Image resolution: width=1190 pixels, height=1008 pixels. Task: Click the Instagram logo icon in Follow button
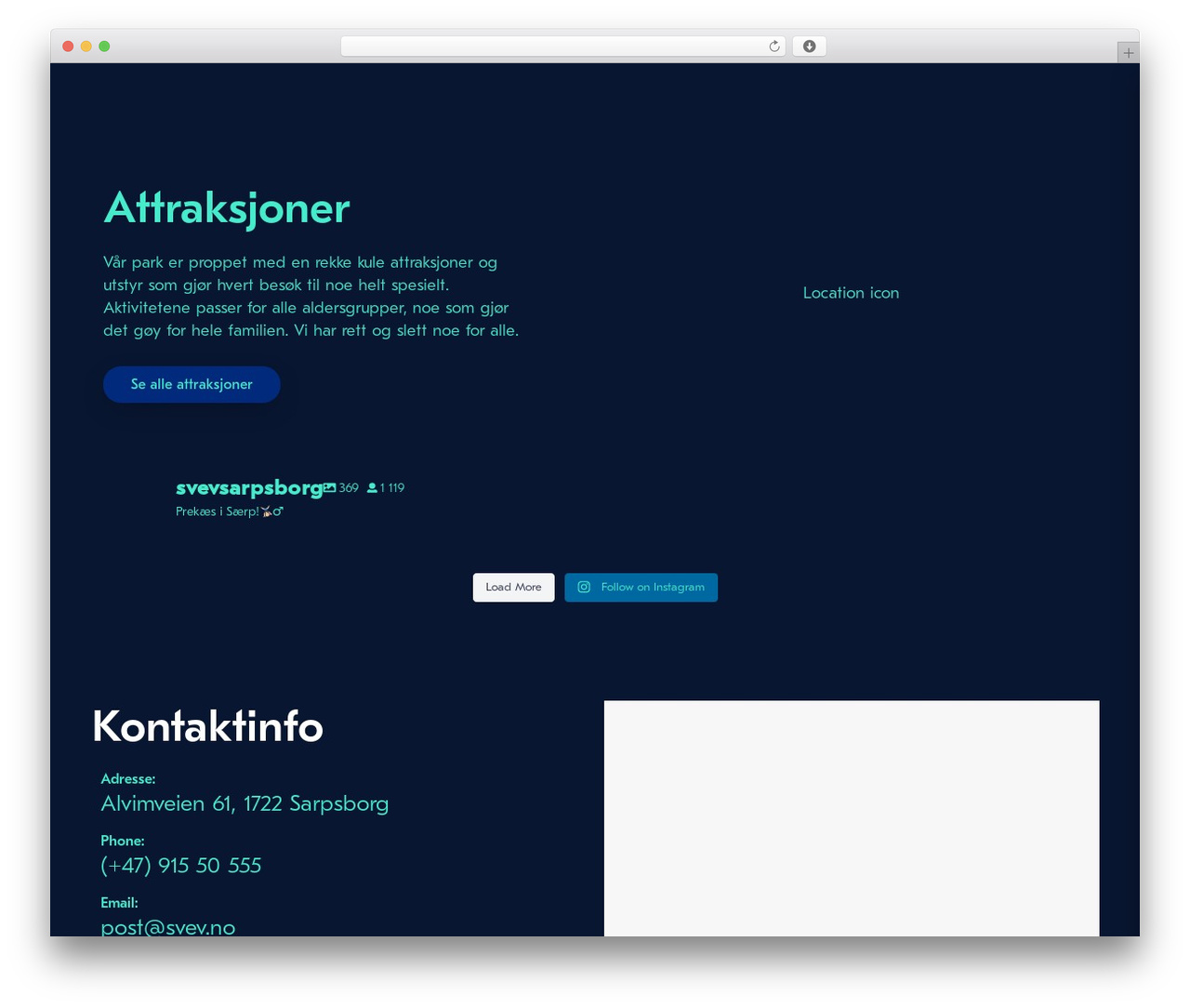tap(584, 587)
